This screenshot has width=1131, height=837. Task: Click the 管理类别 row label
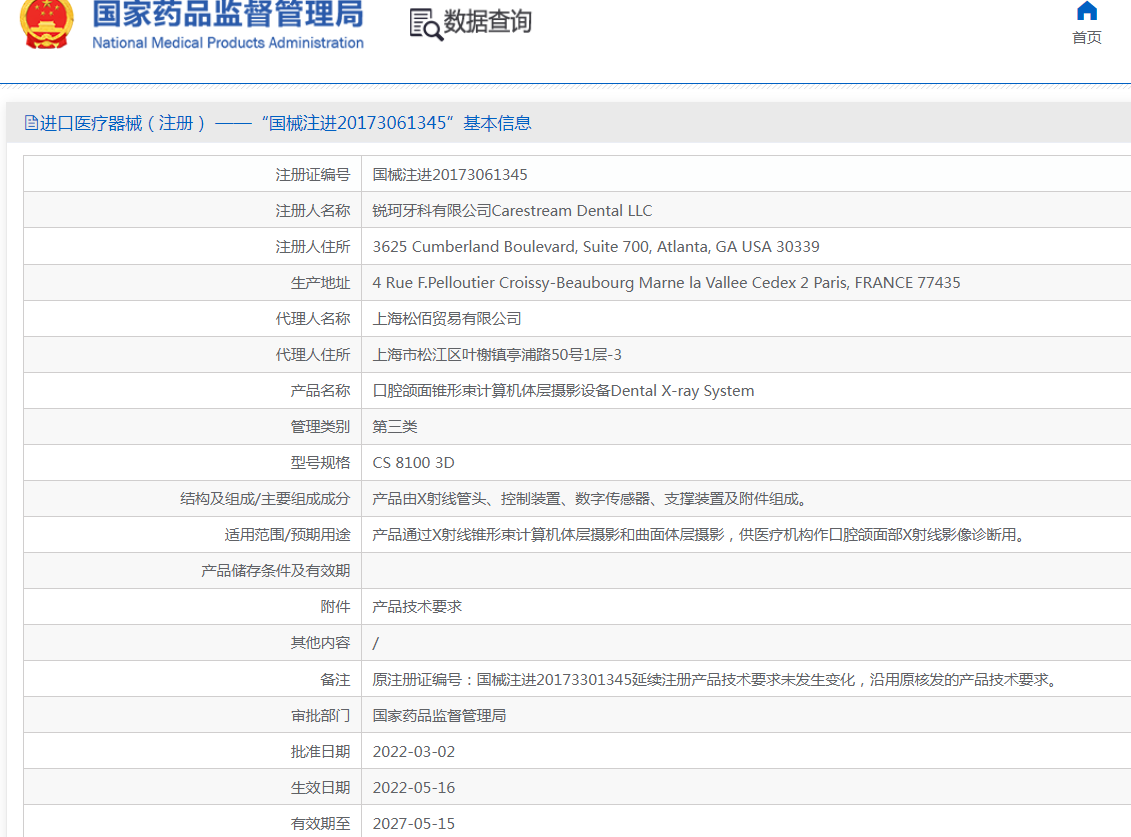tap(320, 427)
